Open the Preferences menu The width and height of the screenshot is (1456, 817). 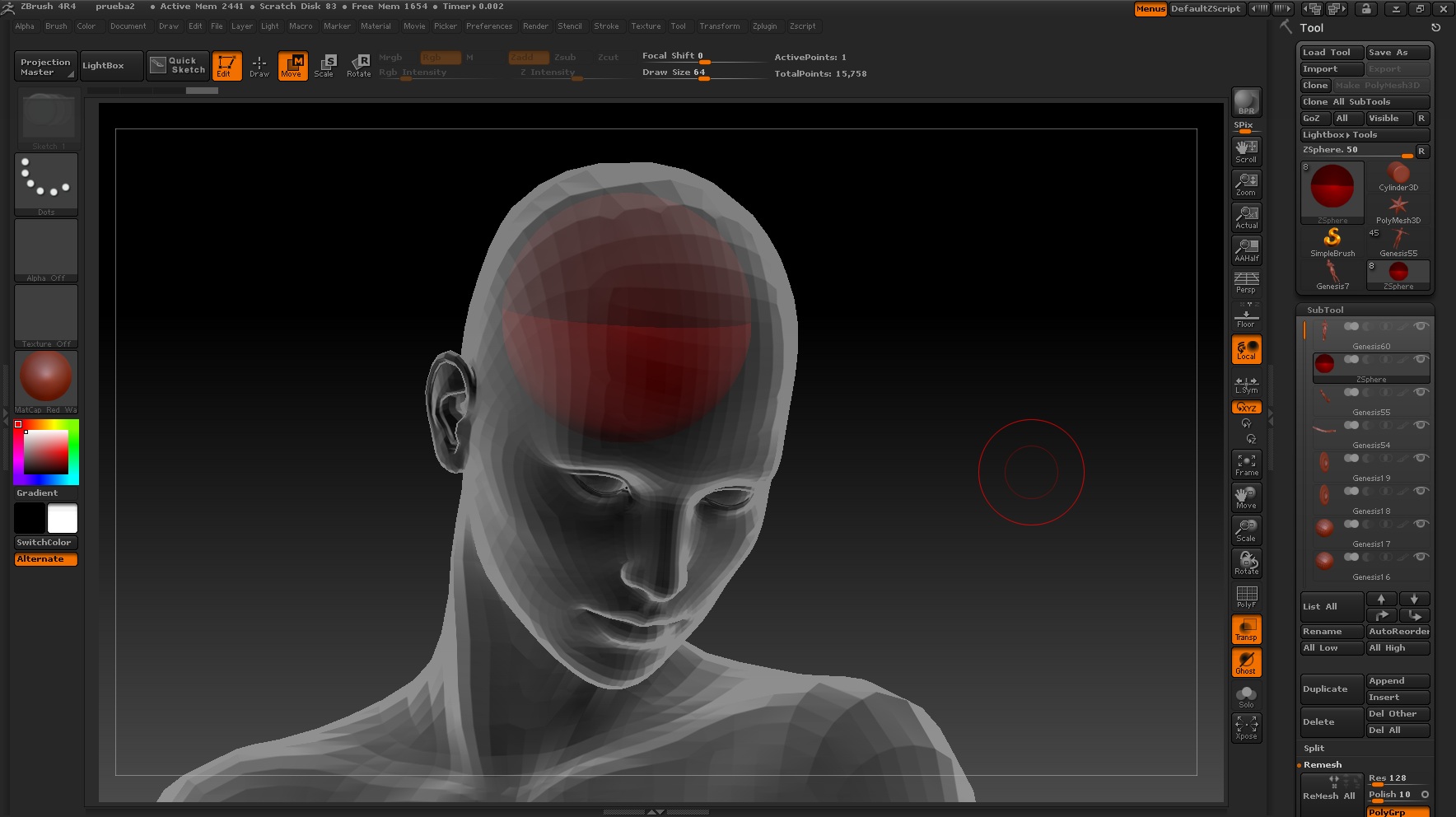click(x=488, y=26)
